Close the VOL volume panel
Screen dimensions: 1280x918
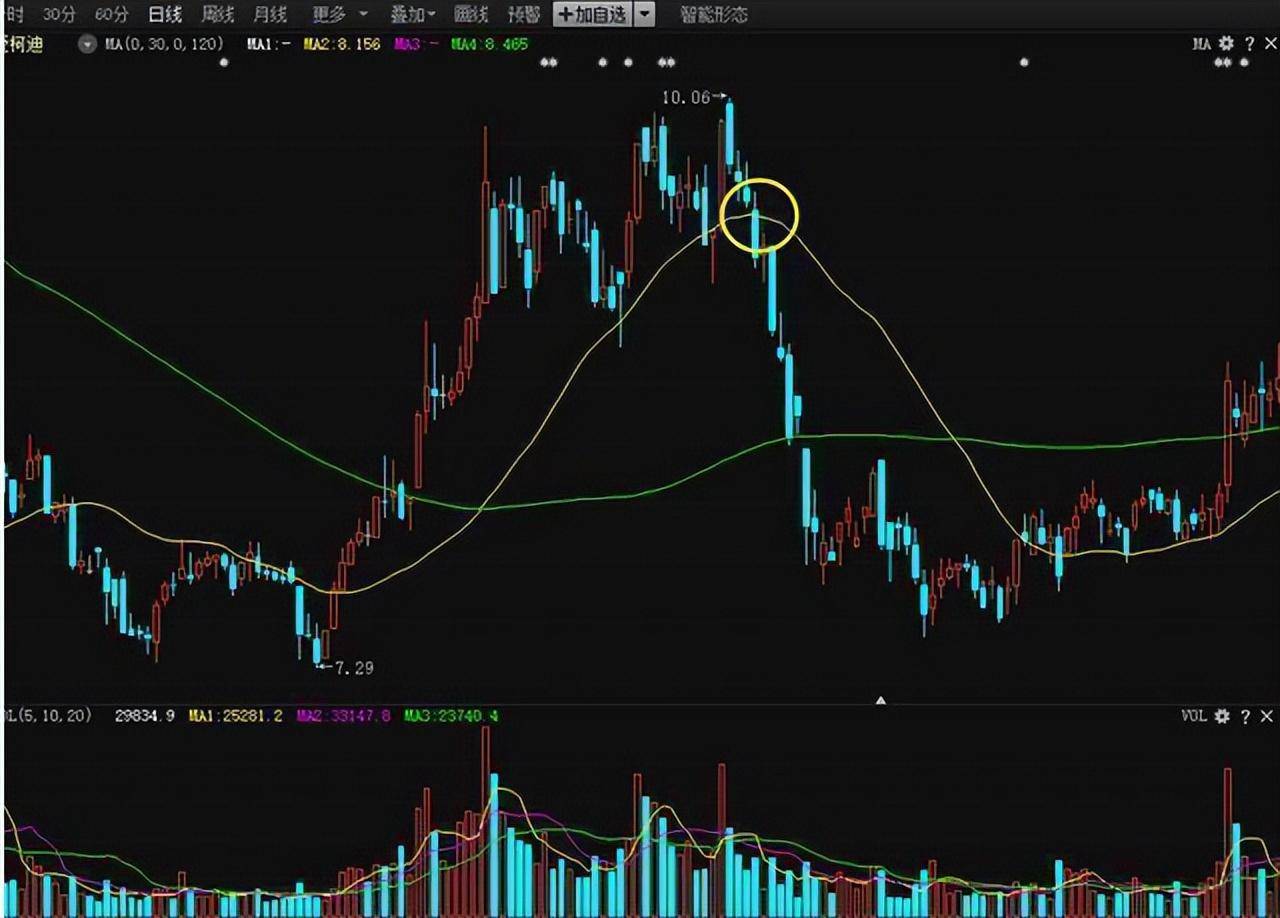coord(1266,716)
